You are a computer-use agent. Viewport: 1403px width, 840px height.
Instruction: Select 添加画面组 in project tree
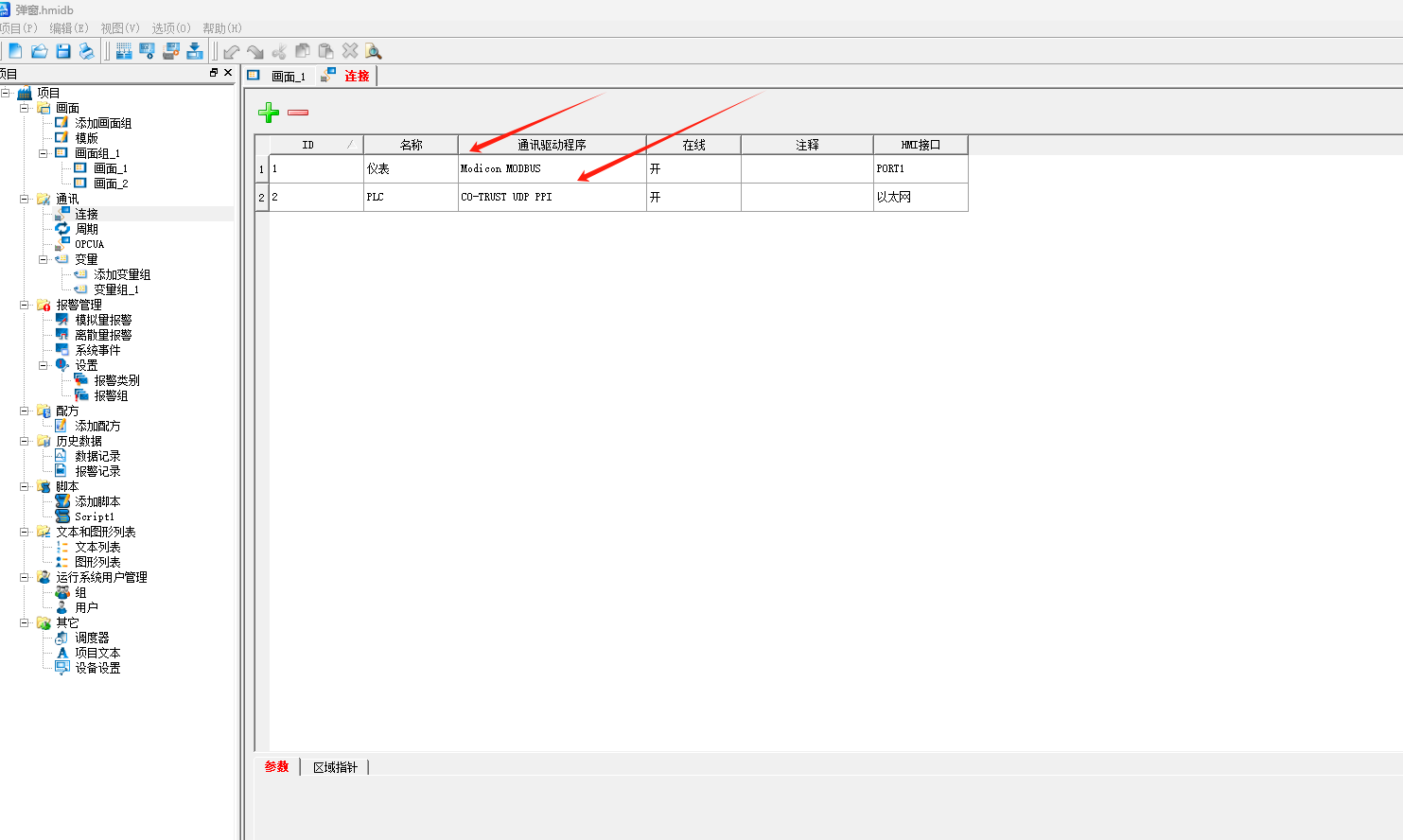[x=103, y=123]
